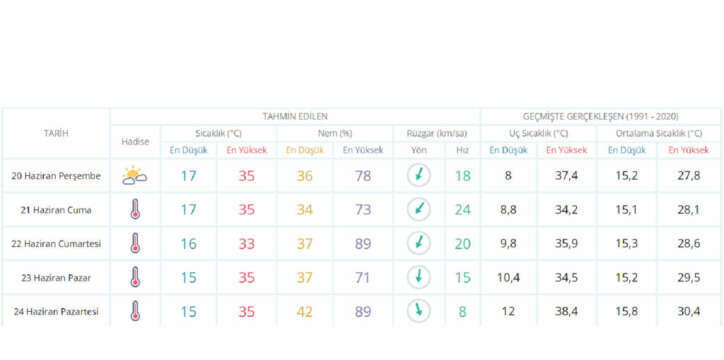Screen dimensions: 724x360
Task: Click En Düşük subheader under Sıcaklık
Action: 188,150
